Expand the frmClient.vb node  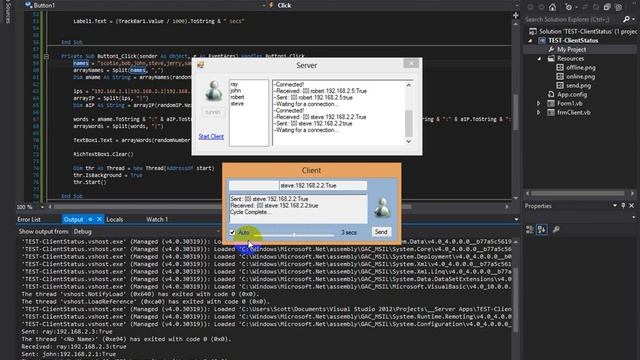(x=539, y=112)
